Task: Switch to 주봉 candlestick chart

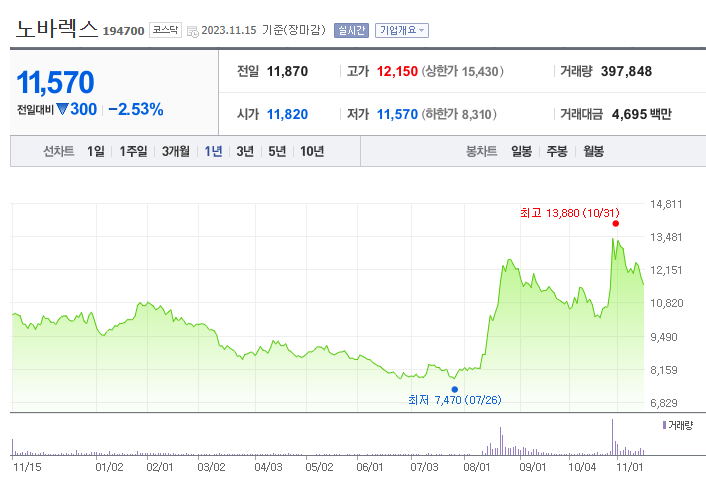Action: coord(557,151)
